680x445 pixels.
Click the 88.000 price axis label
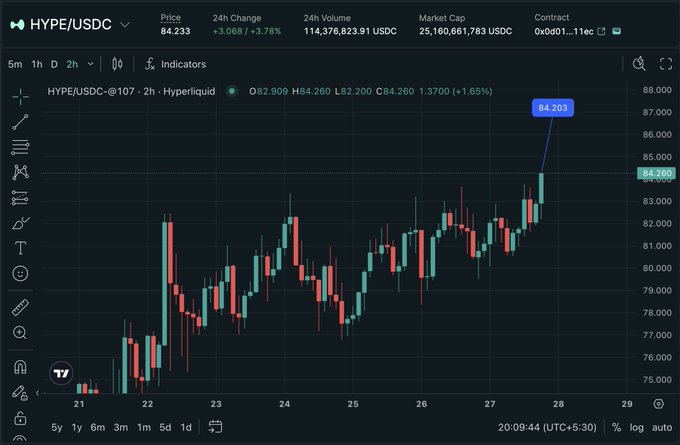coord(657,90)
